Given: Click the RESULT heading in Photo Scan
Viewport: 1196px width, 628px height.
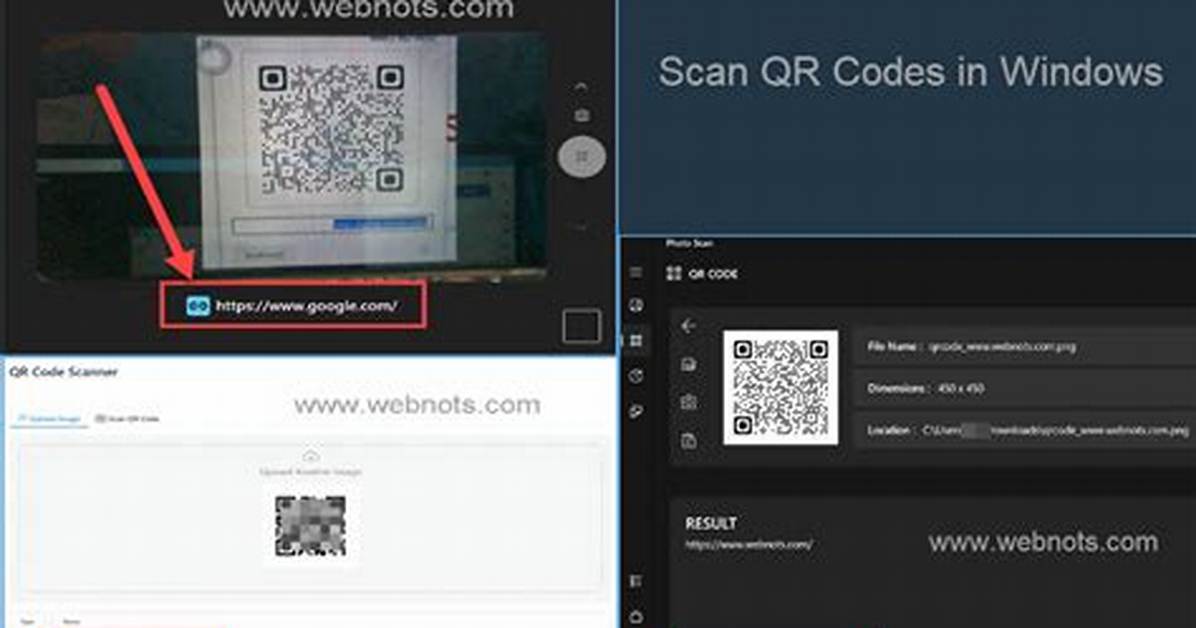Looking at the screenshot, I should click(711, 523).
